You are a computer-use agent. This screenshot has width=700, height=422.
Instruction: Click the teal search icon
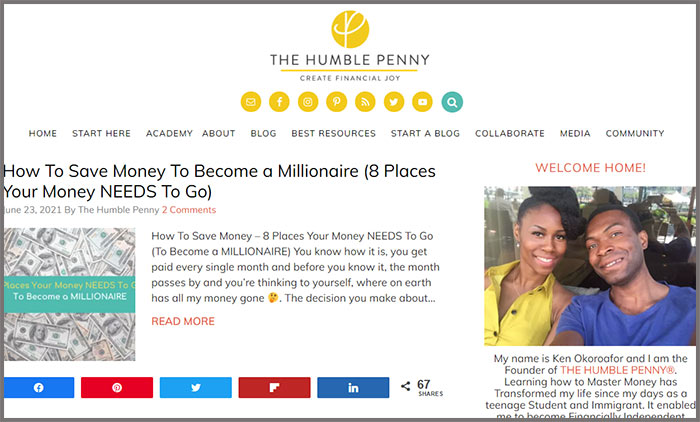point(452,102)
